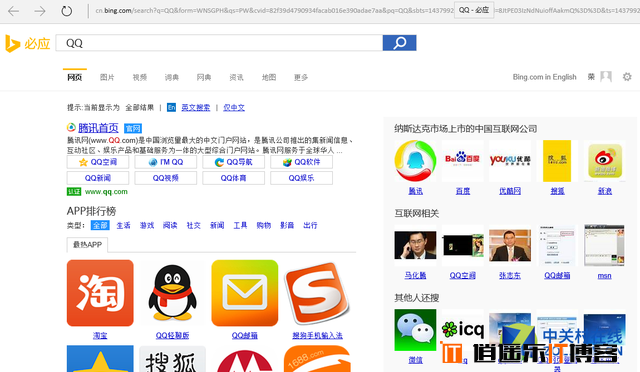Reload the page with refresh icon
Viewport: 640px width, 372px height.
pos(67,11)
